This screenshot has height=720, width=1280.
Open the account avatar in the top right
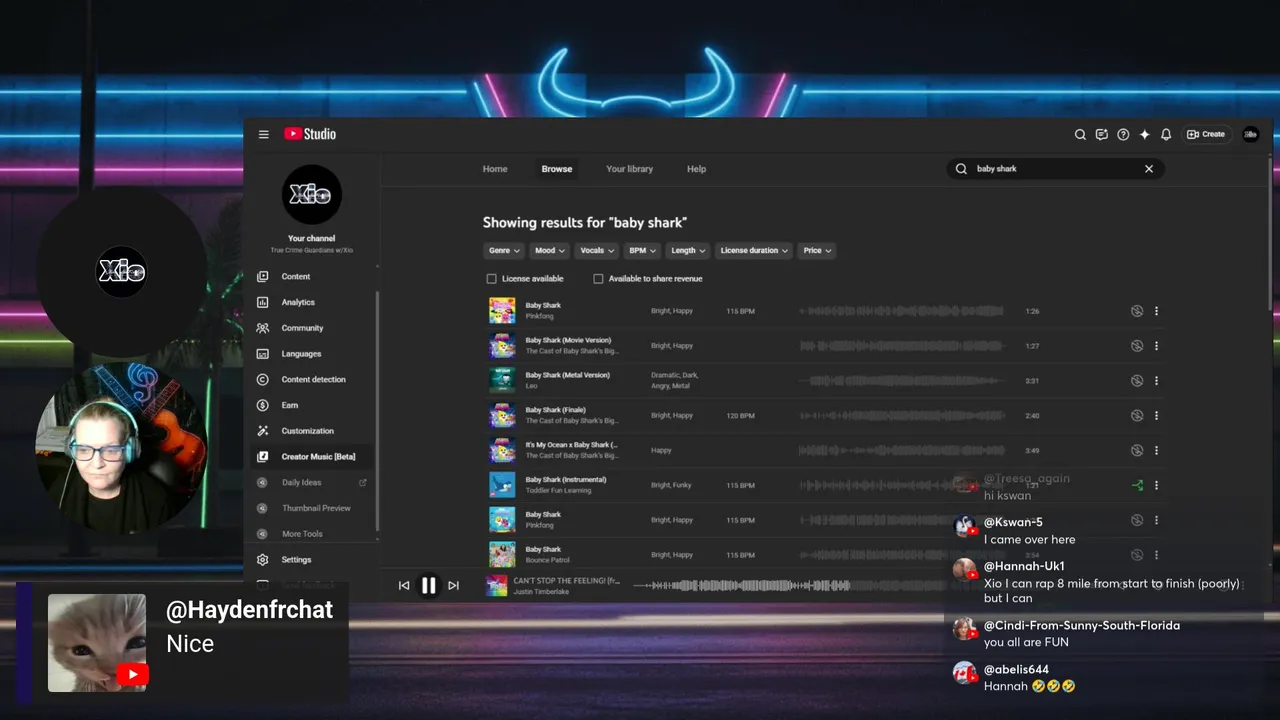1250,134
